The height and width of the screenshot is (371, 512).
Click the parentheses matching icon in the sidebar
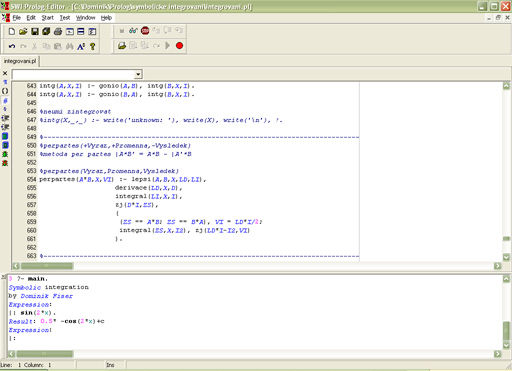tap(5, 91)
